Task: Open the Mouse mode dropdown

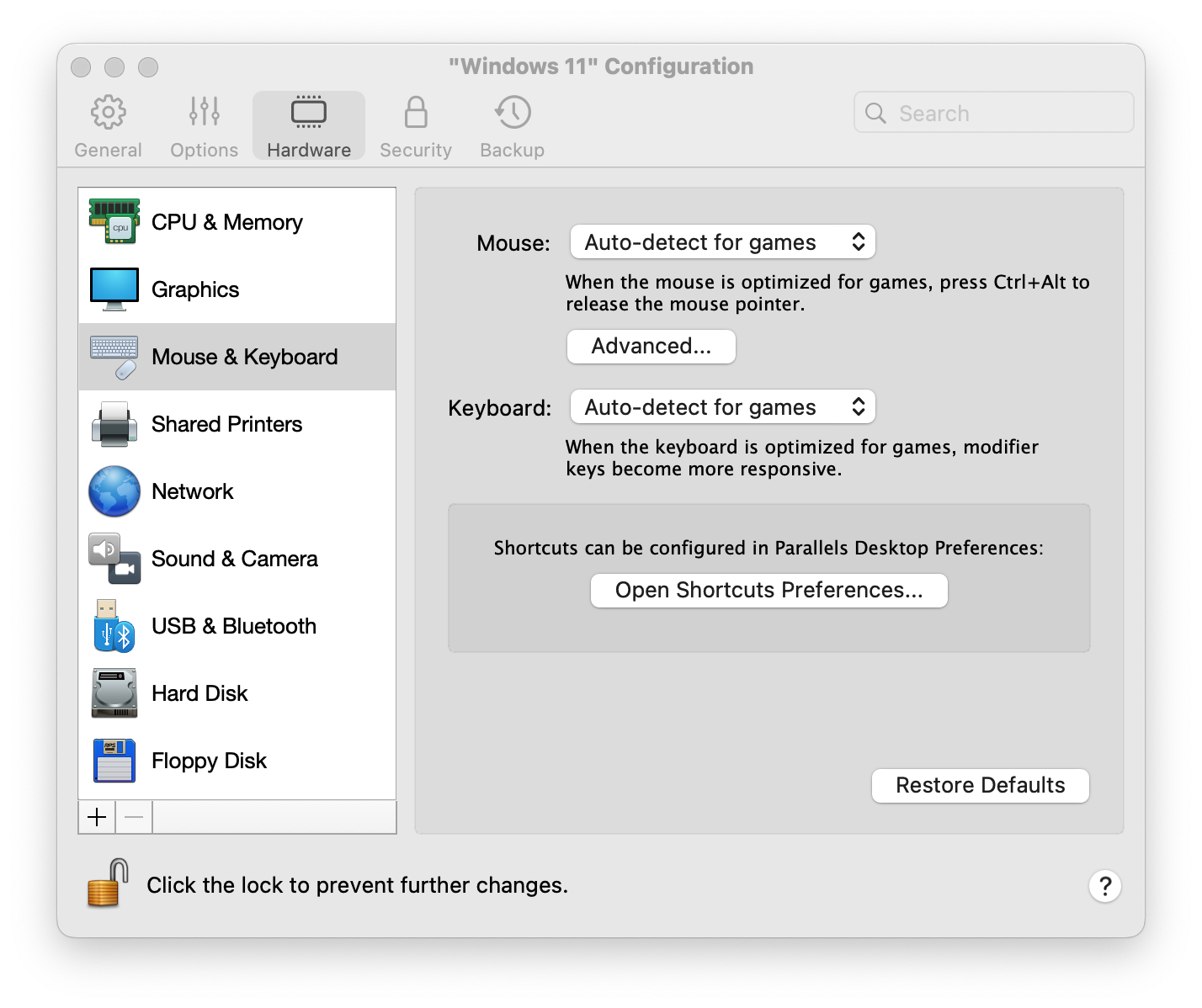Action: click(722, 242)
